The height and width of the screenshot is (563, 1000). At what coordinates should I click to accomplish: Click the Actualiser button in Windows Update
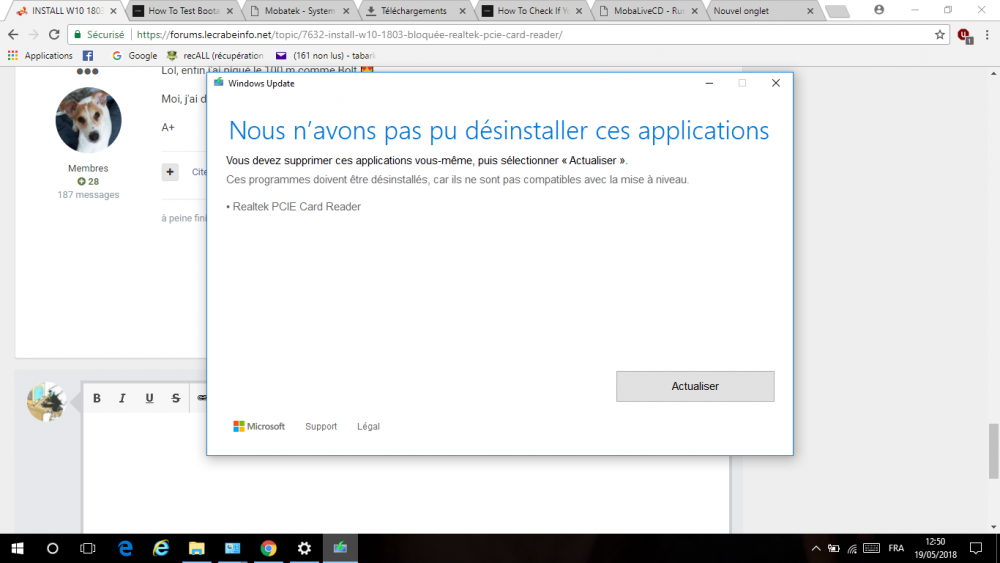click(695, 386)
